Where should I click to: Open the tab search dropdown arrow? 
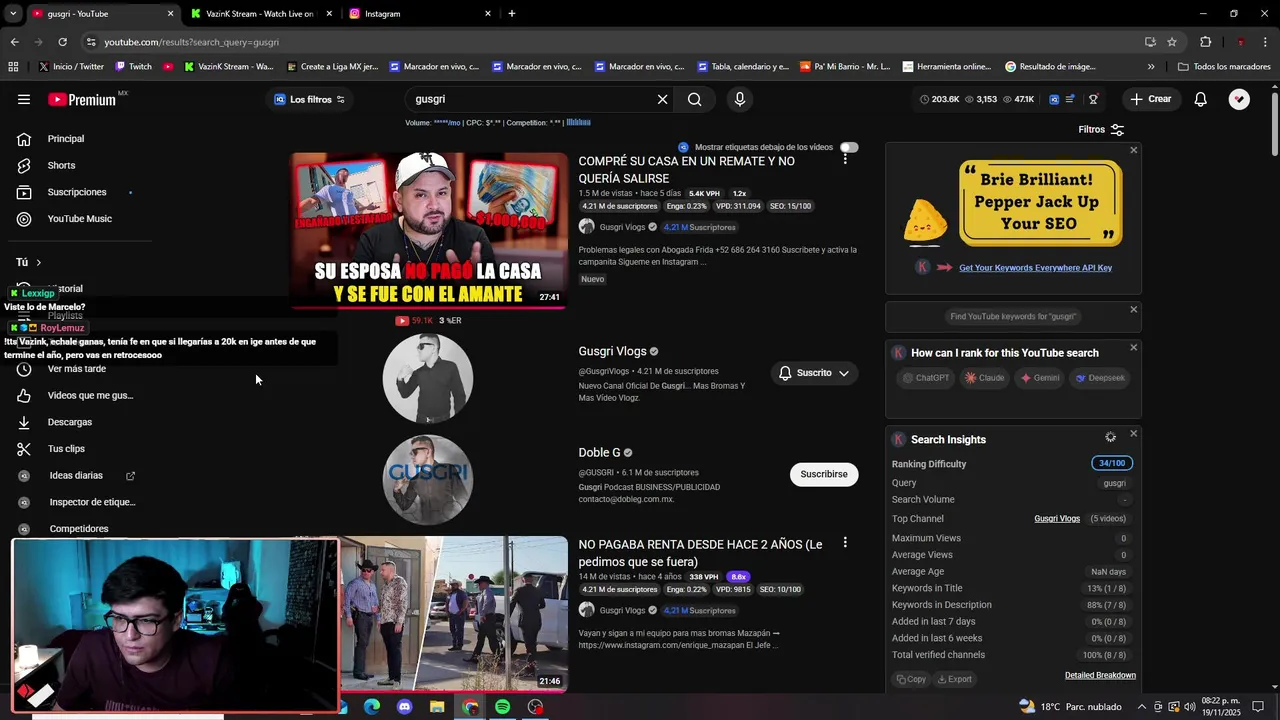tap(13, 14)
